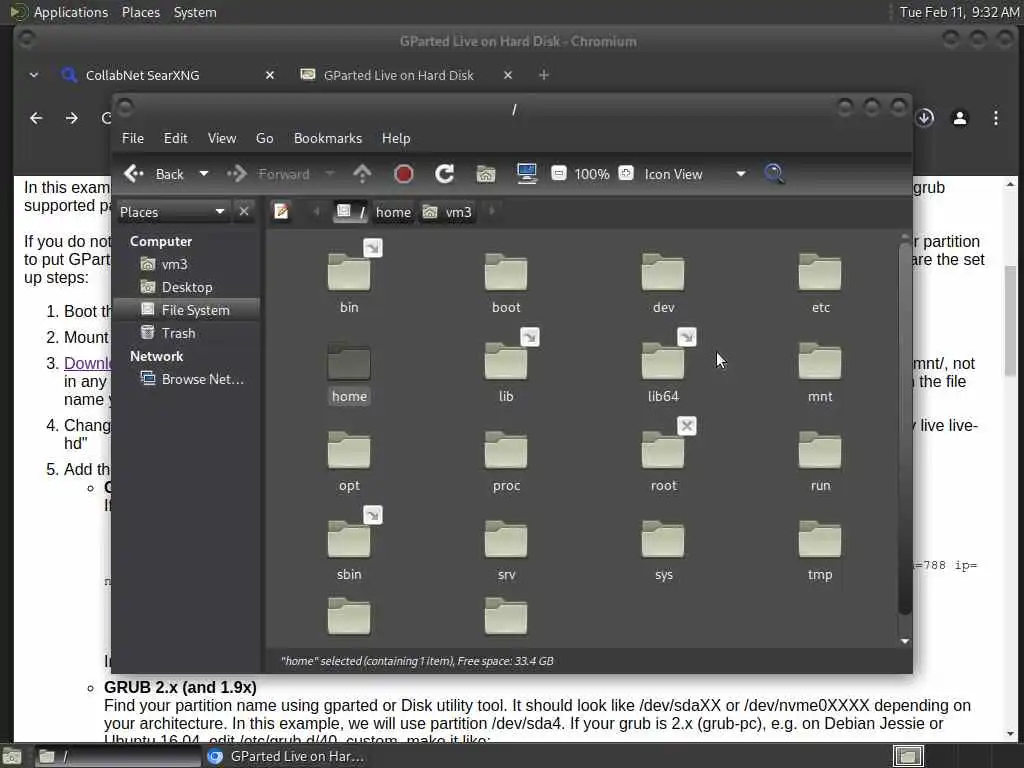Open the Edit menu
The height and width of the screenshot is (768, 1024).
click(x=175, y=138)
